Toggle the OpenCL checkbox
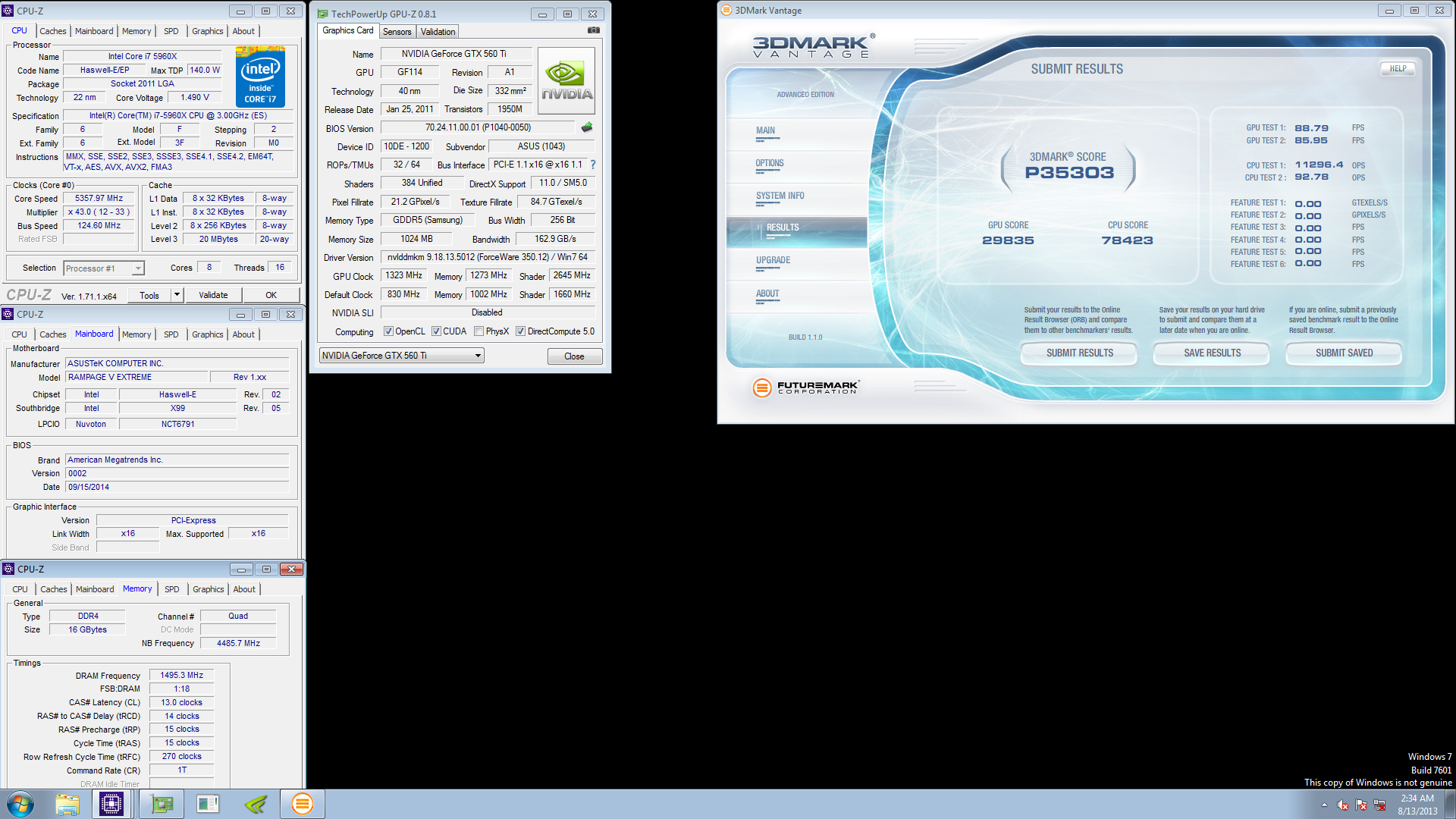Screen dimensions: 1456x819 [388, 331]
